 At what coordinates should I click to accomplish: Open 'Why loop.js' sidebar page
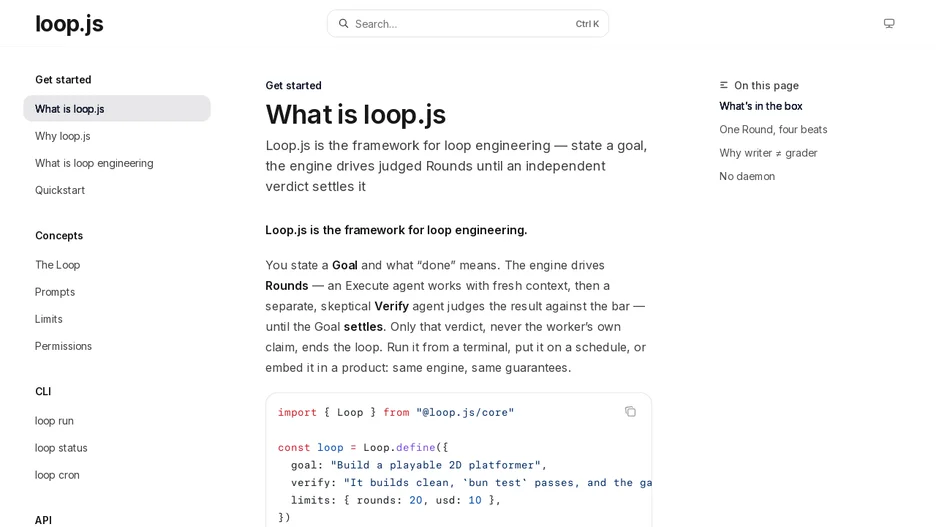pos(63,136)
